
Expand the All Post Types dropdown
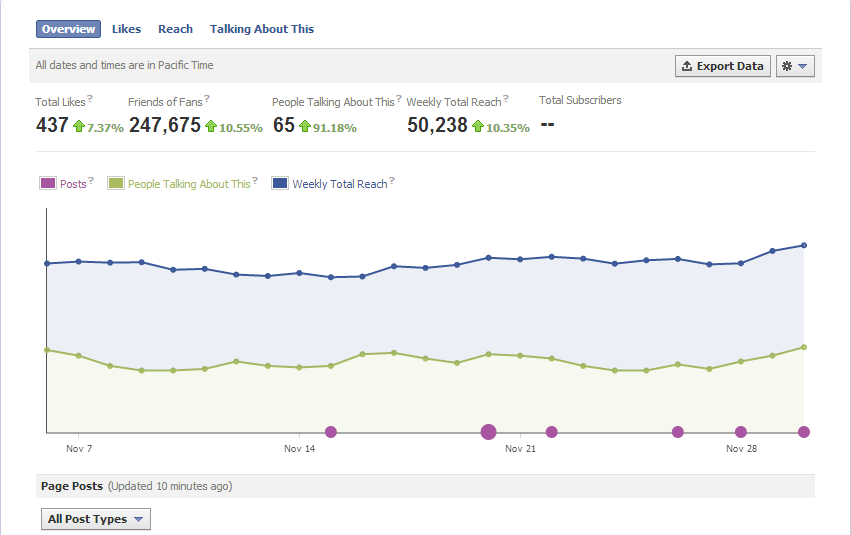[96, 519]
